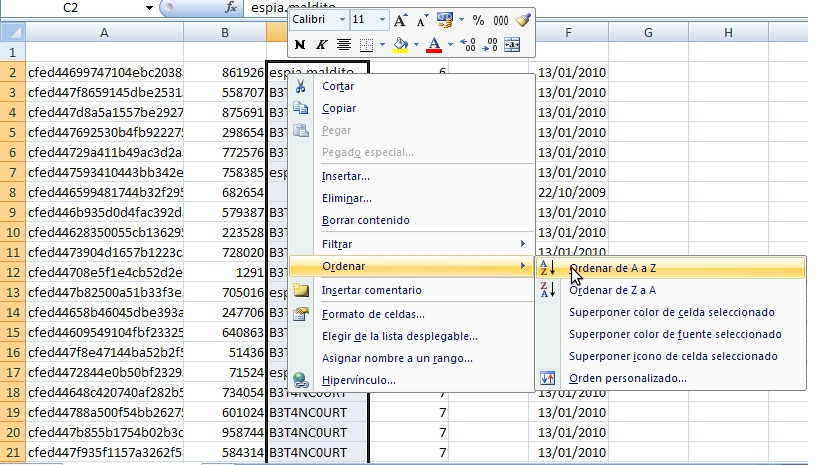
Task: Expand the Filtrar submenu
Action: tap(411, 244)
